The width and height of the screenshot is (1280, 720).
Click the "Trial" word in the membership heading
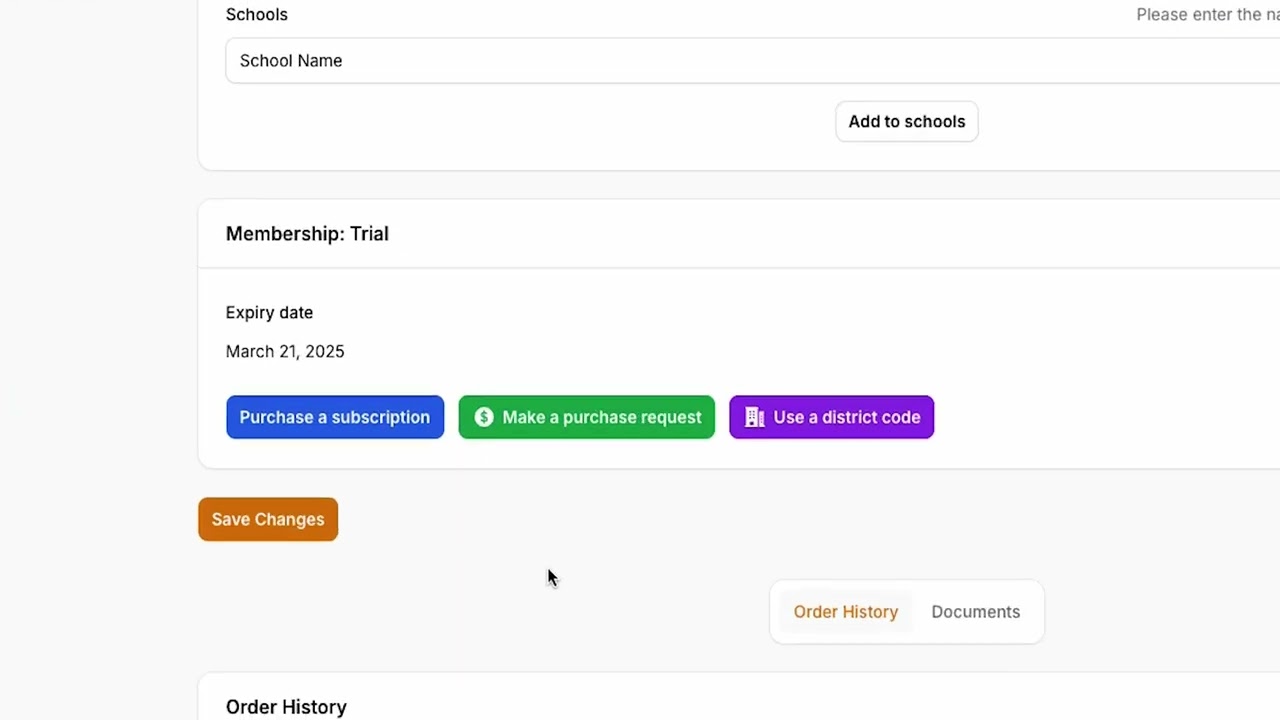369,234
